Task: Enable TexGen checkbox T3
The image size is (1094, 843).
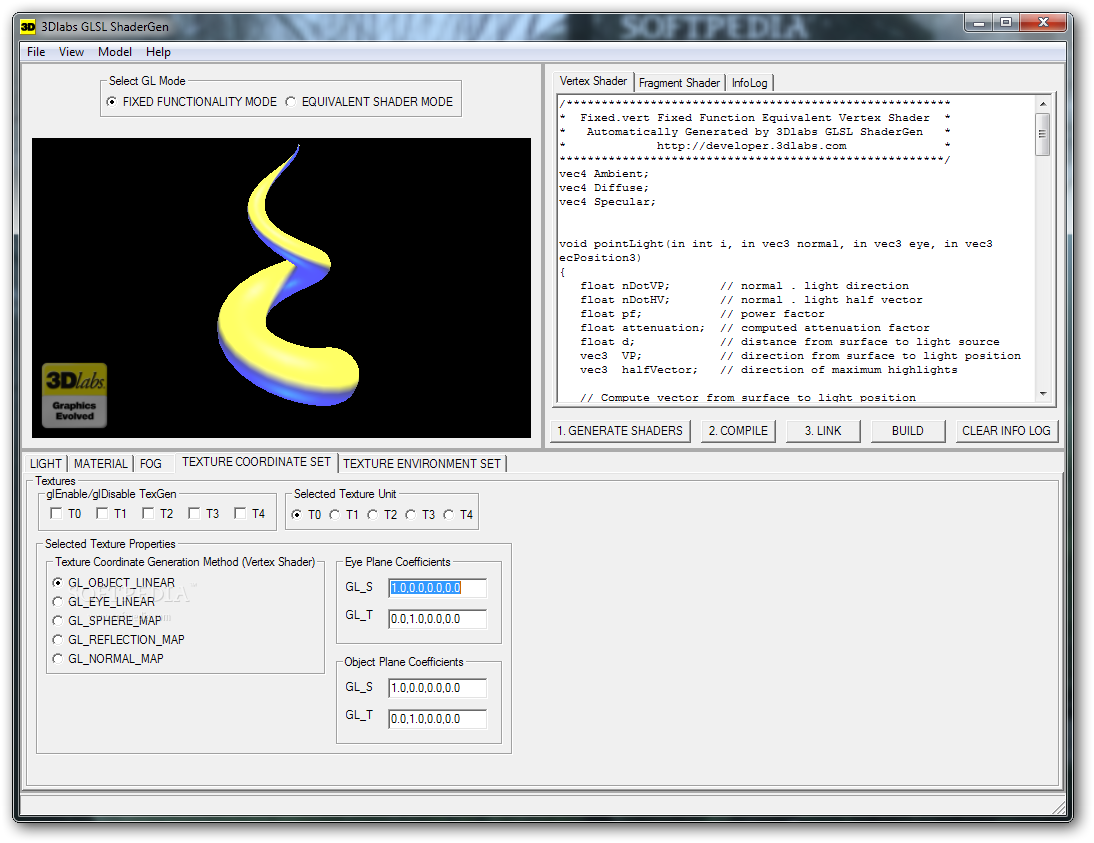Action: (194, 514)
